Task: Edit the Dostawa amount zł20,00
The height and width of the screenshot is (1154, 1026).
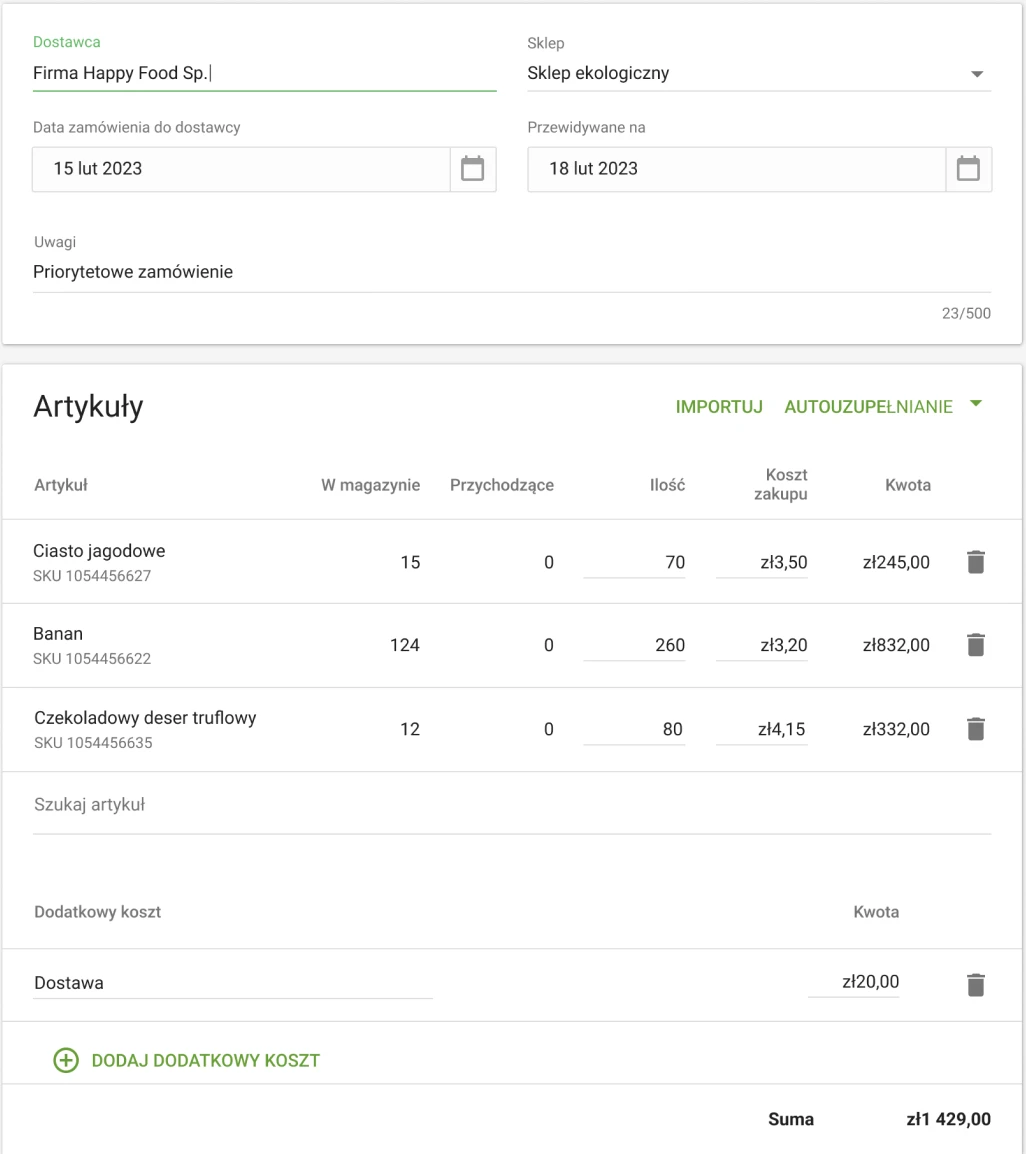Action: [x=853, y=983]
